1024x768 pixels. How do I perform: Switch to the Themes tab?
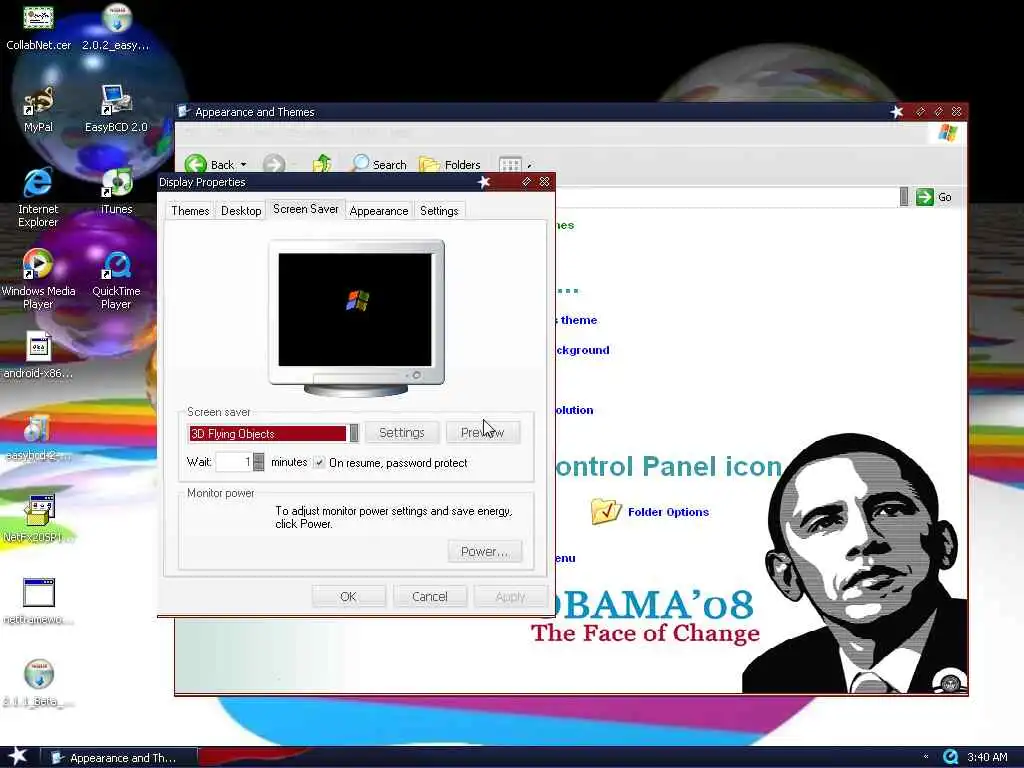190,210
